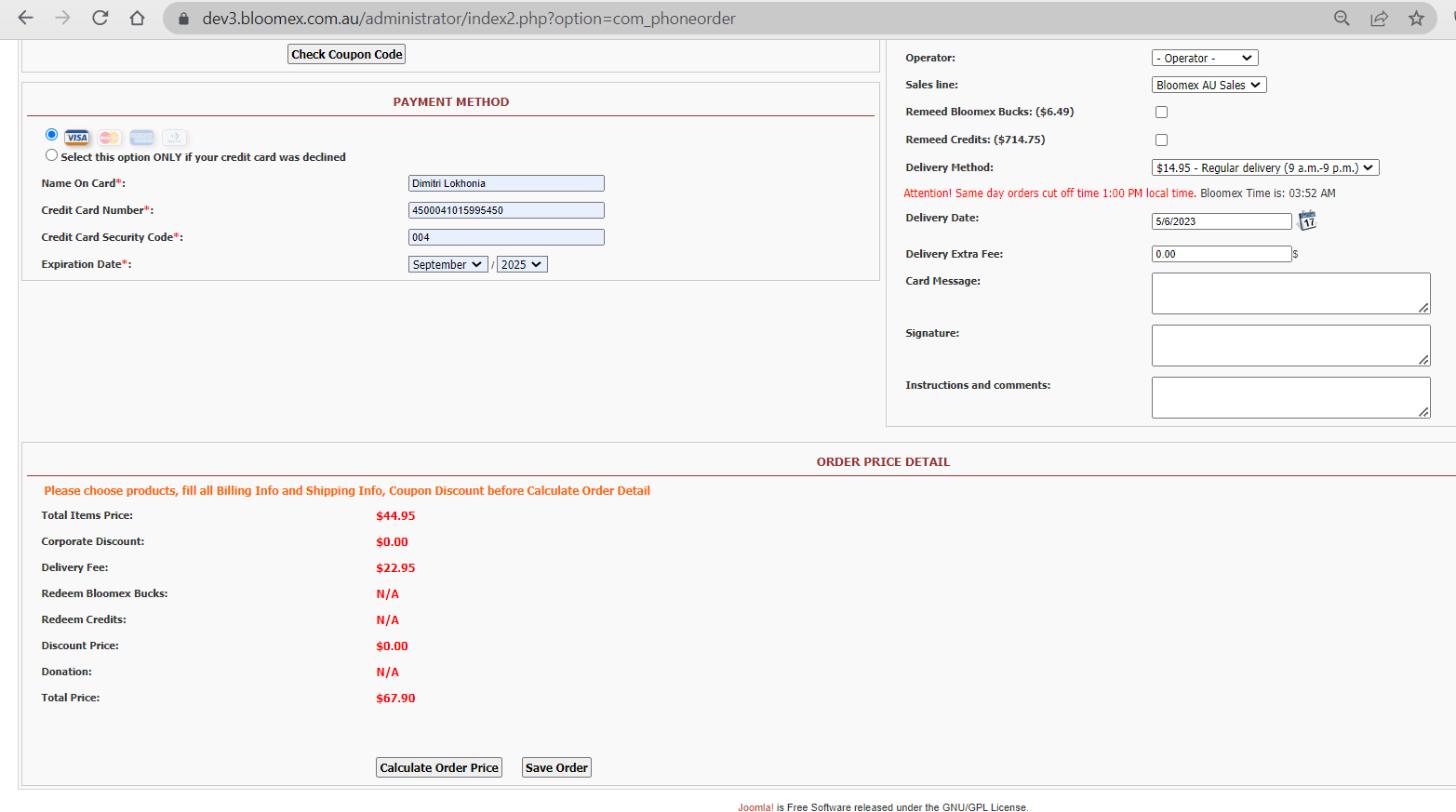Go back to previous page
1456x812 pixels.
pos(25,18)
